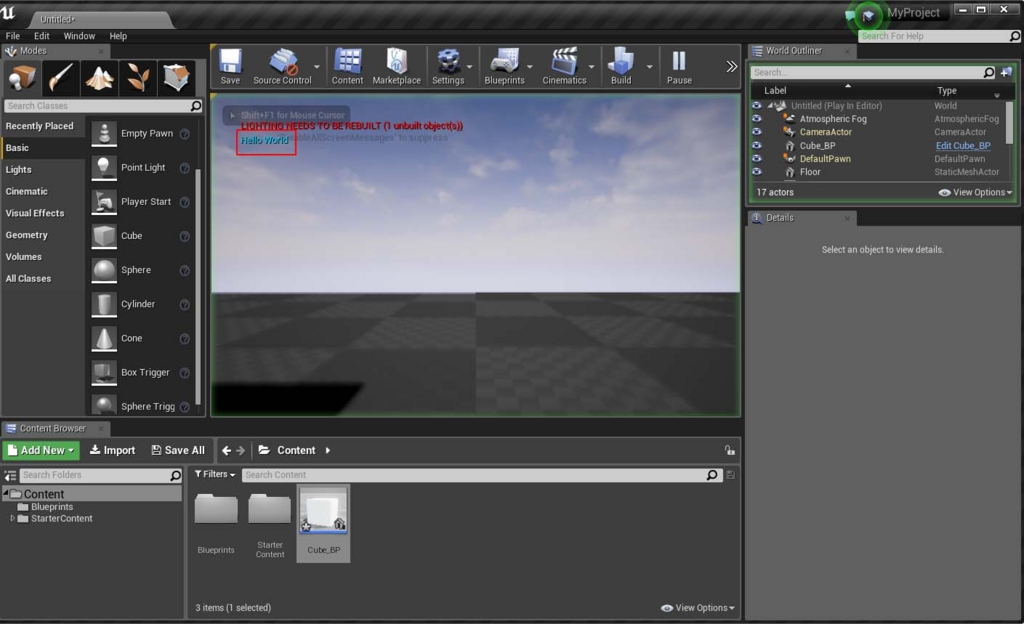Click the Build toolbar icon

tap(620, 67)
